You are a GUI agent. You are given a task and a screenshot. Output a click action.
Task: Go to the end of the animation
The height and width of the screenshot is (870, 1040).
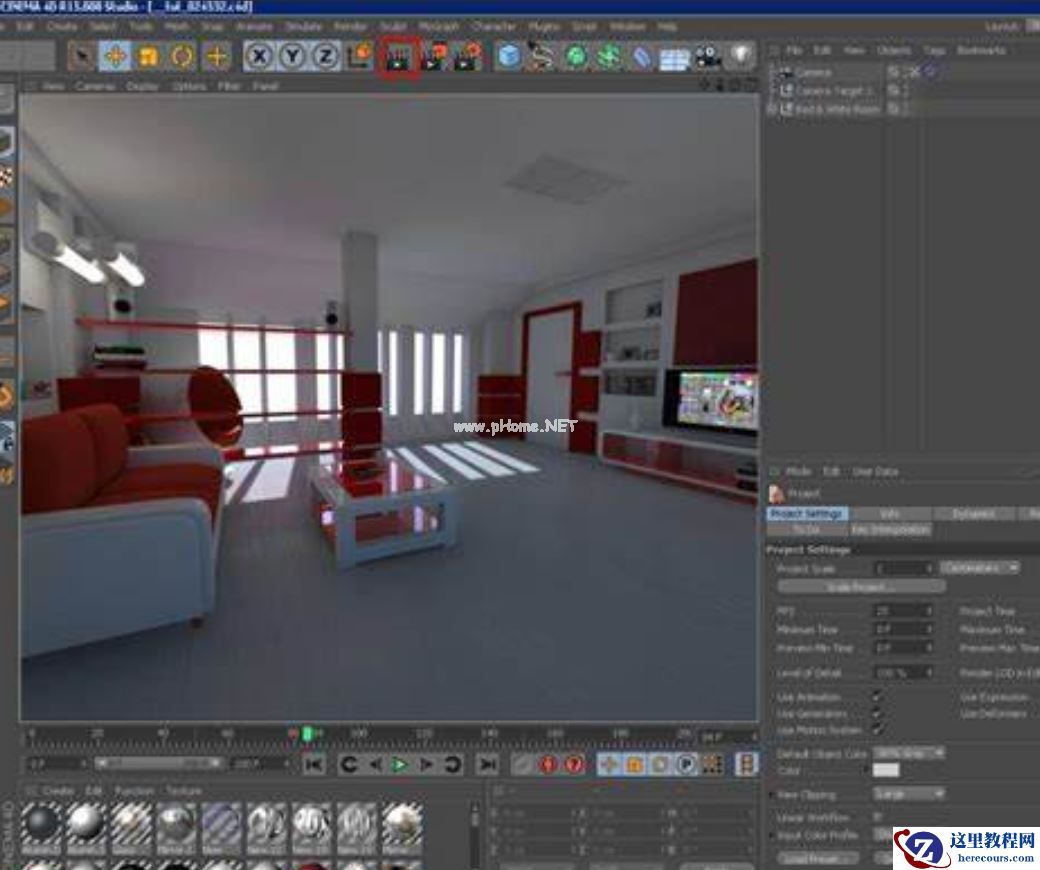click(488, 765)
